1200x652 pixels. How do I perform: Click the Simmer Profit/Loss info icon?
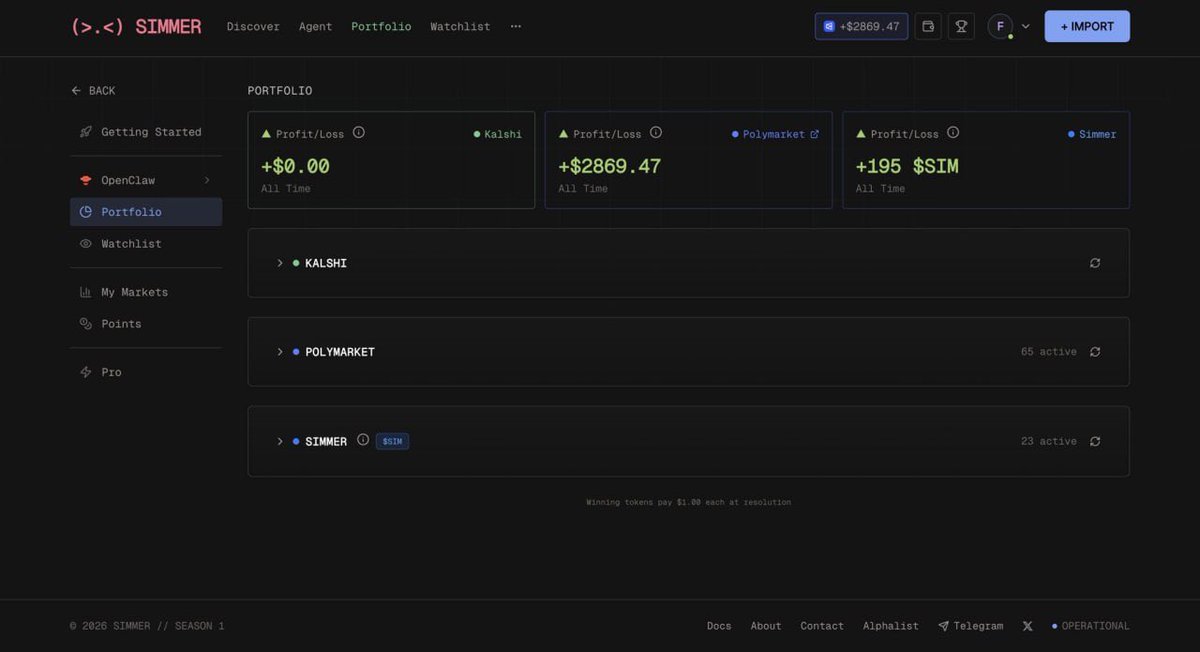[x=953, y=132]
